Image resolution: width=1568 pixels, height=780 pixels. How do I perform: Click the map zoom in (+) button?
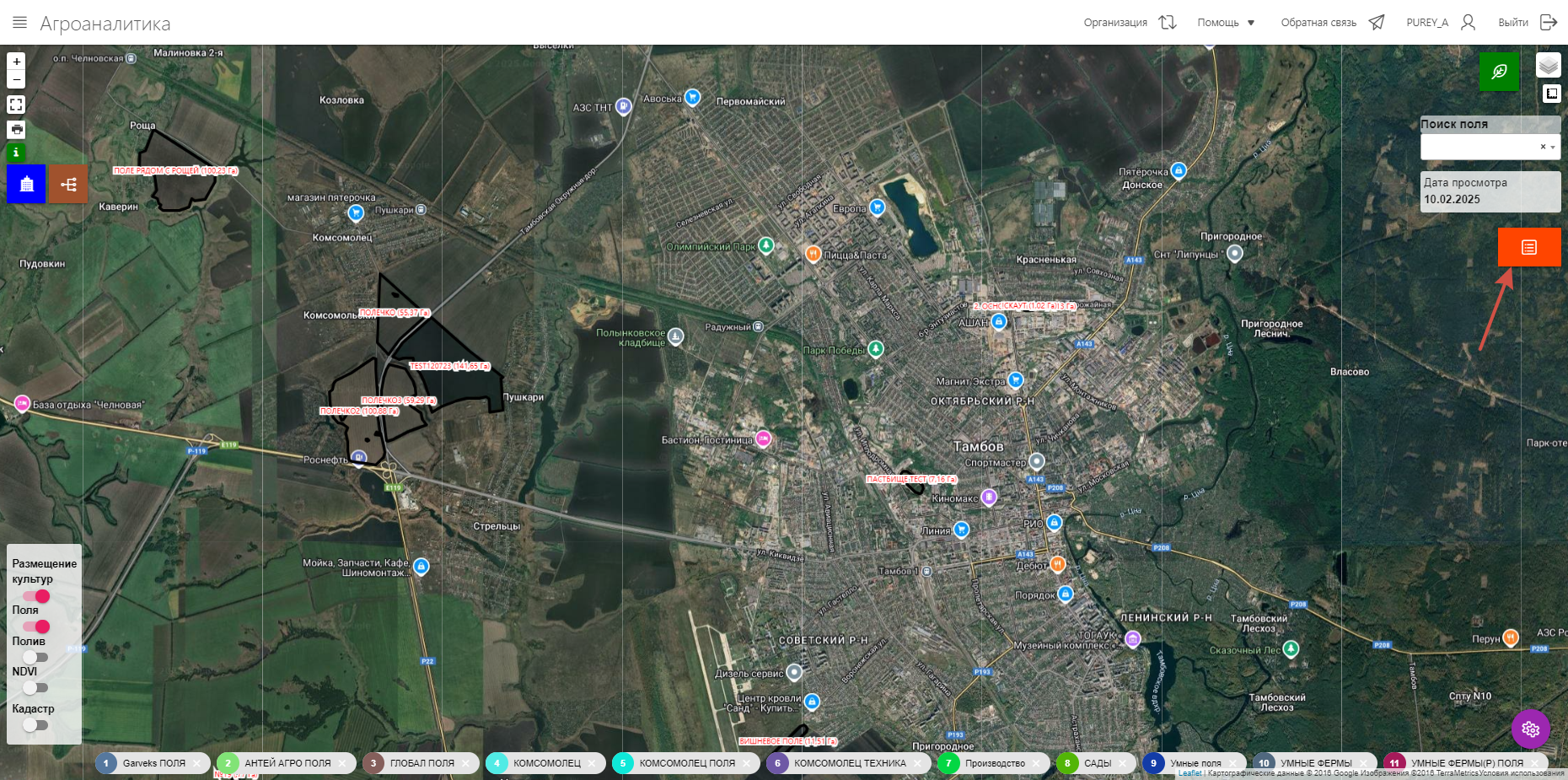coord(16,62)
